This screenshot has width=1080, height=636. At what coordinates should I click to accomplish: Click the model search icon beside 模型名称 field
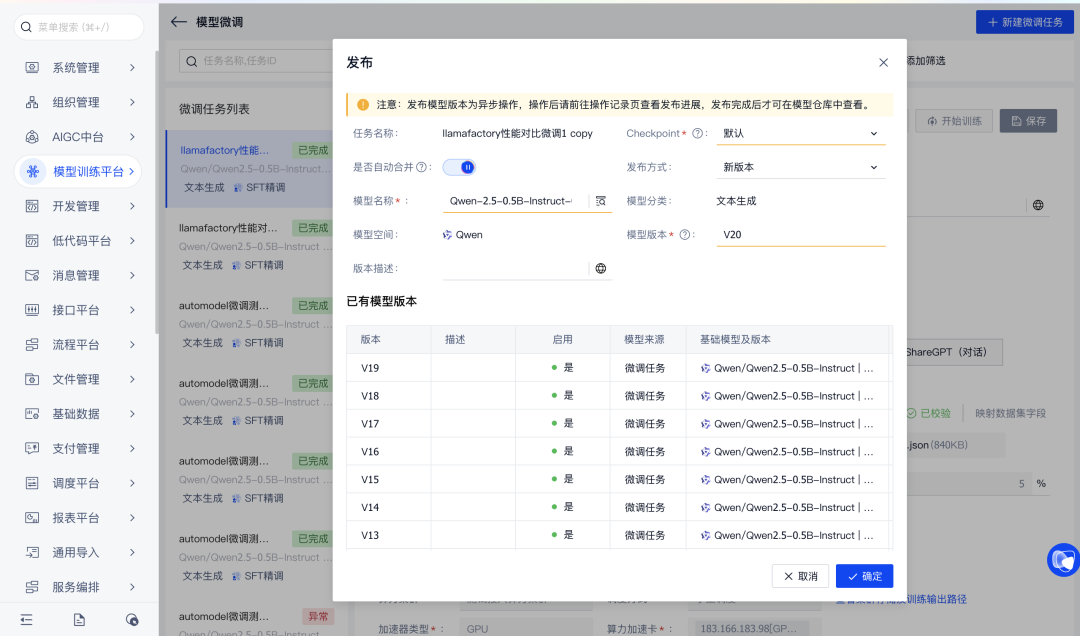tap(601, 201)
